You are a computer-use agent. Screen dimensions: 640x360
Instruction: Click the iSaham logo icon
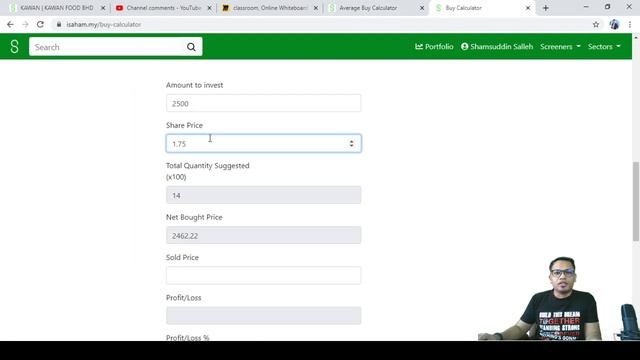14,47
